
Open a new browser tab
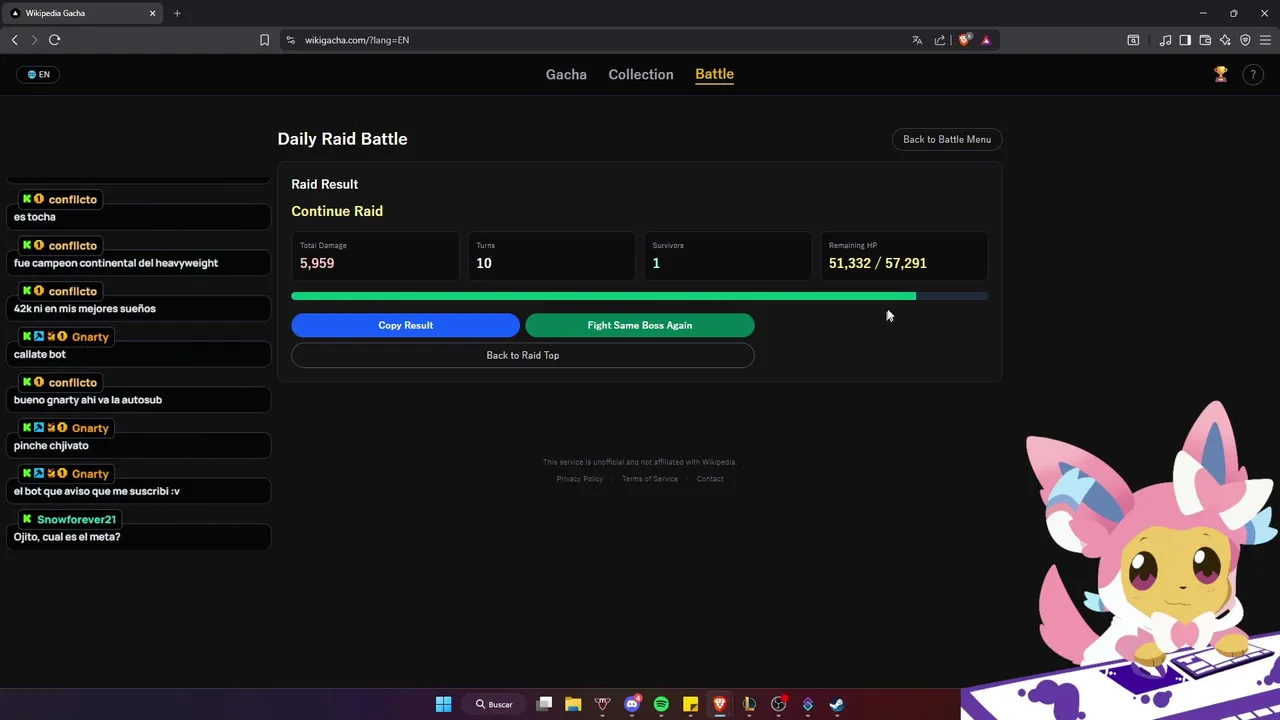177,13
